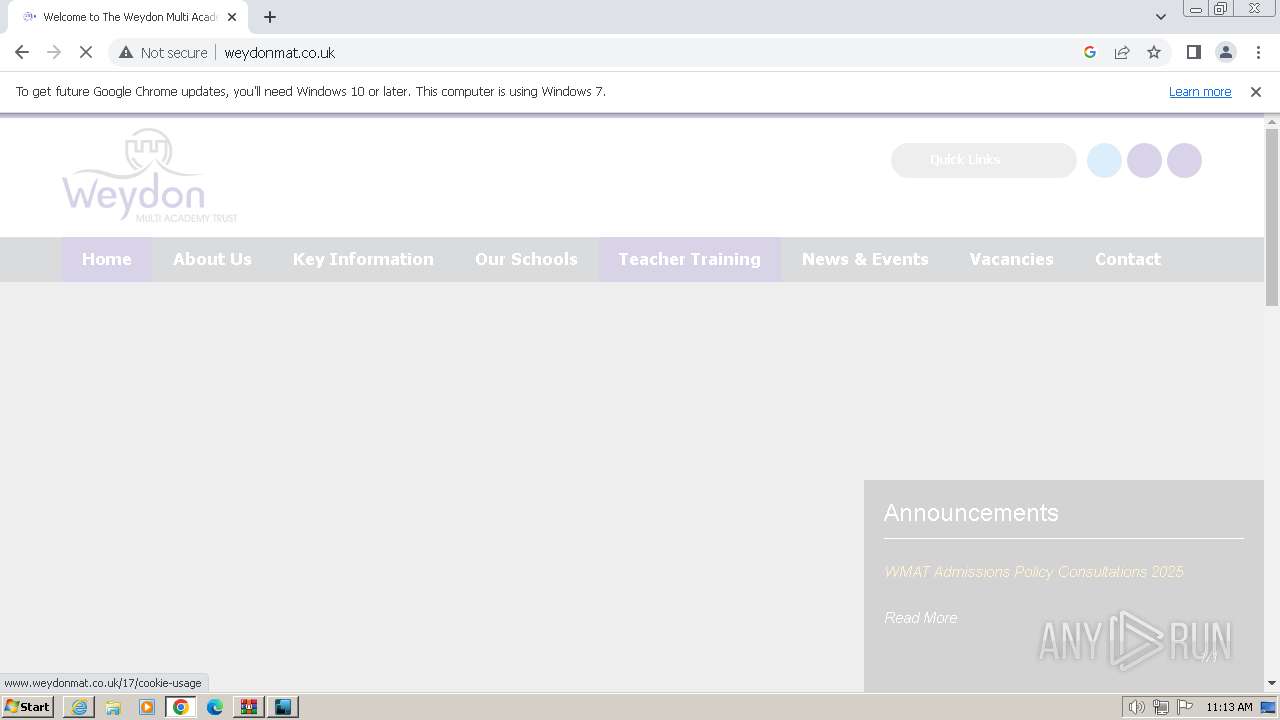Click the Show desktop button
This screenshot has width=1280, height=720.
click(x=1268, y=707)
